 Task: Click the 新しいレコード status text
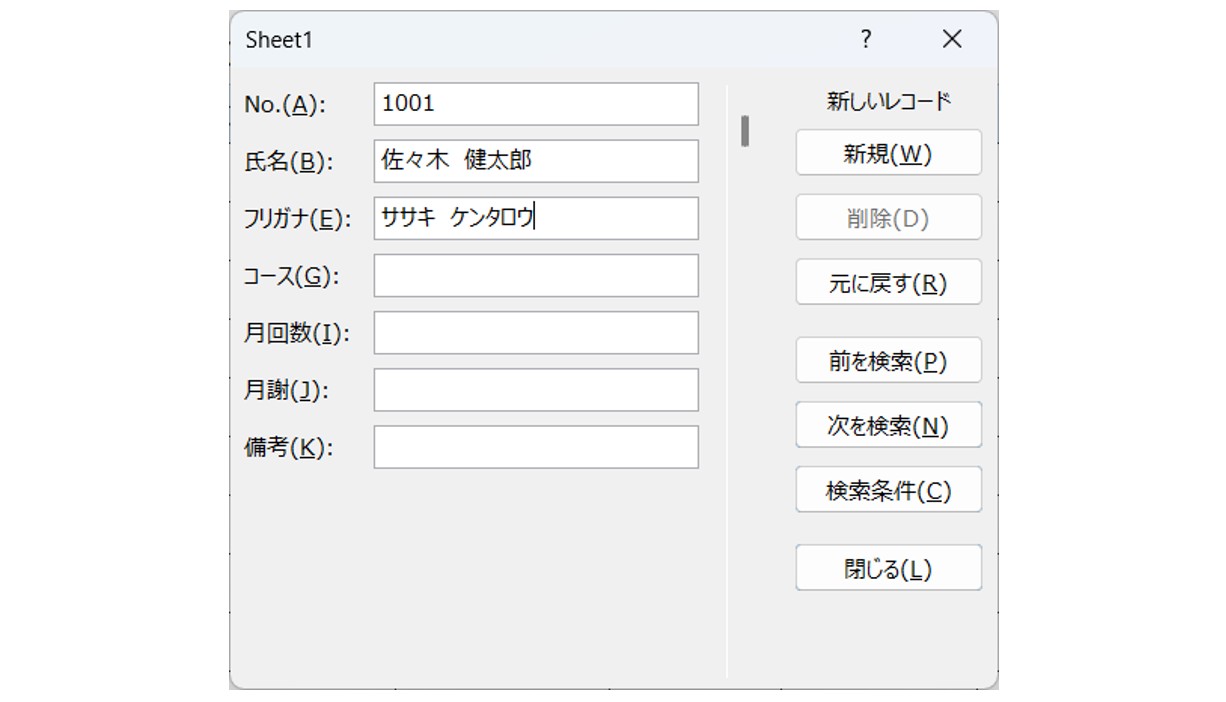coord(888,101)
